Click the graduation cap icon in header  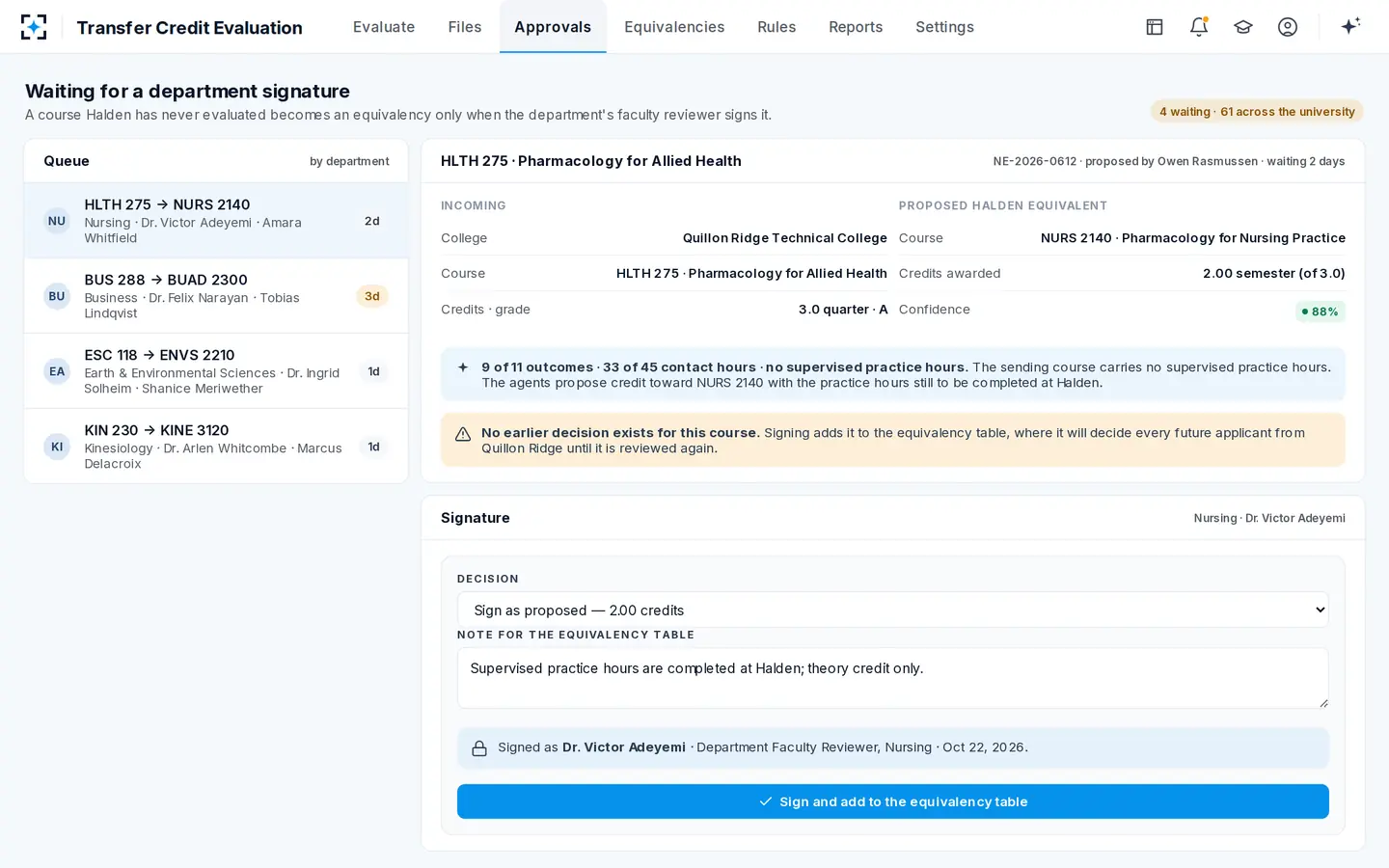[1243, 27]
